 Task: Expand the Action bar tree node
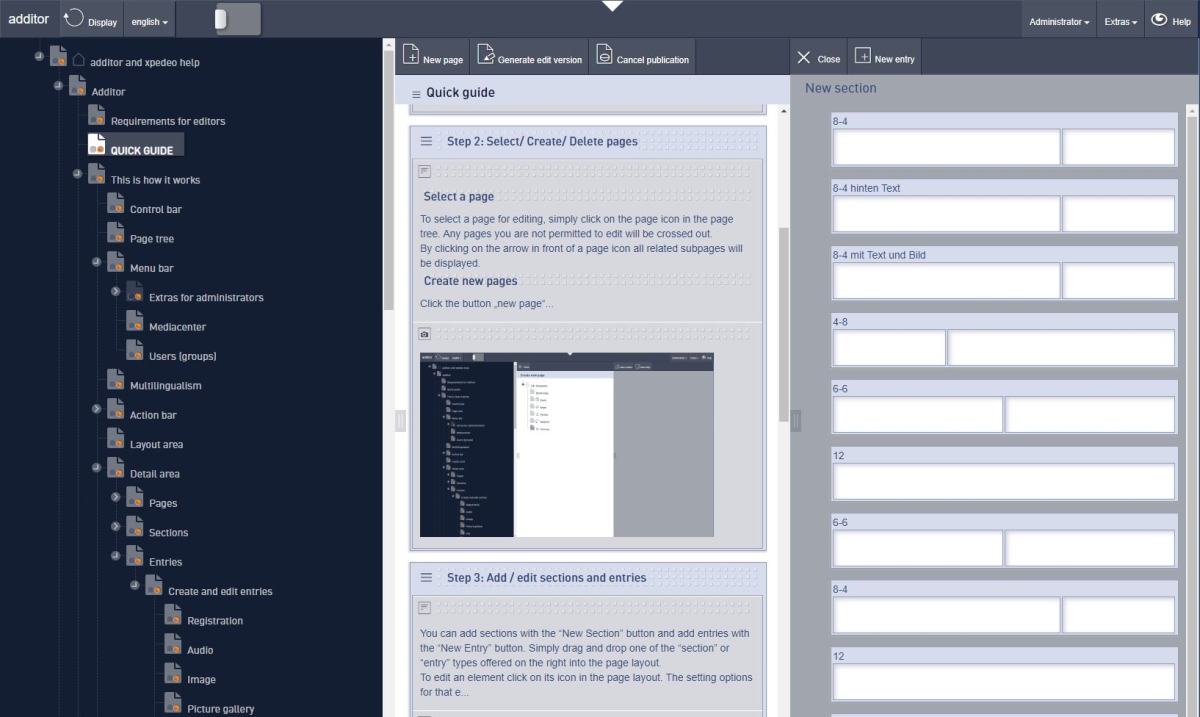pyautogui.click(x=97, y=409)
